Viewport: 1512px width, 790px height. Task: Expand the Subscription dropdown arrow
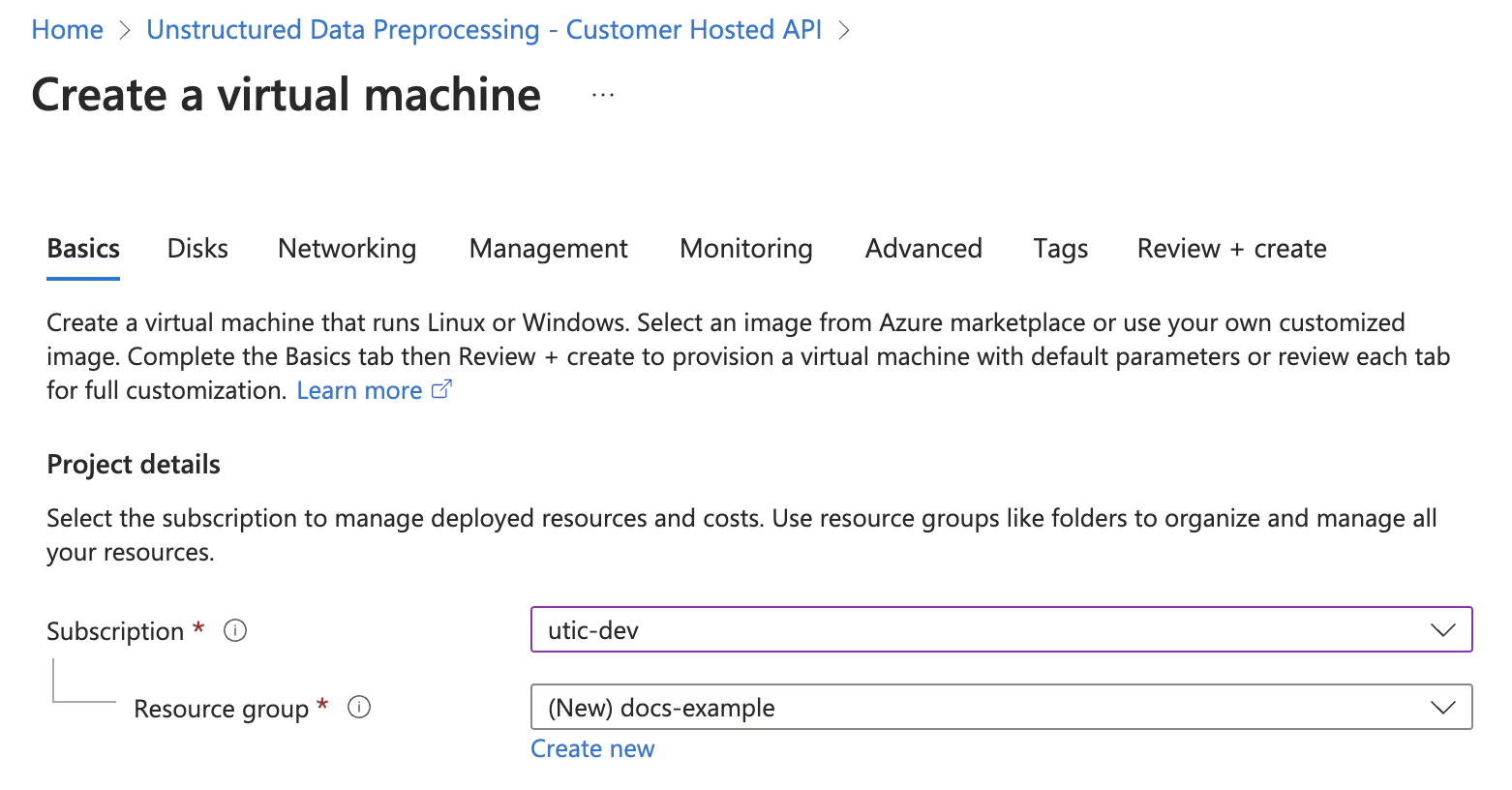click(x=1442, y=630)
